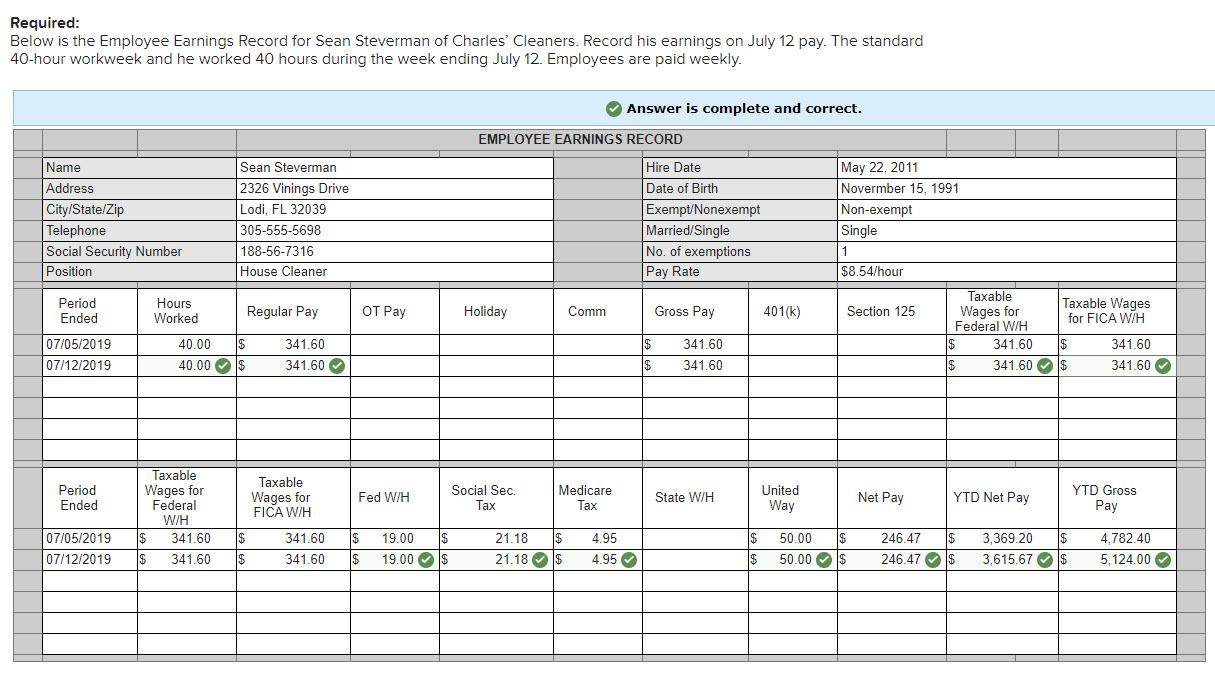Click the checkmark on Taxable Wages for Federal W/H

(x=1043, y=365)
